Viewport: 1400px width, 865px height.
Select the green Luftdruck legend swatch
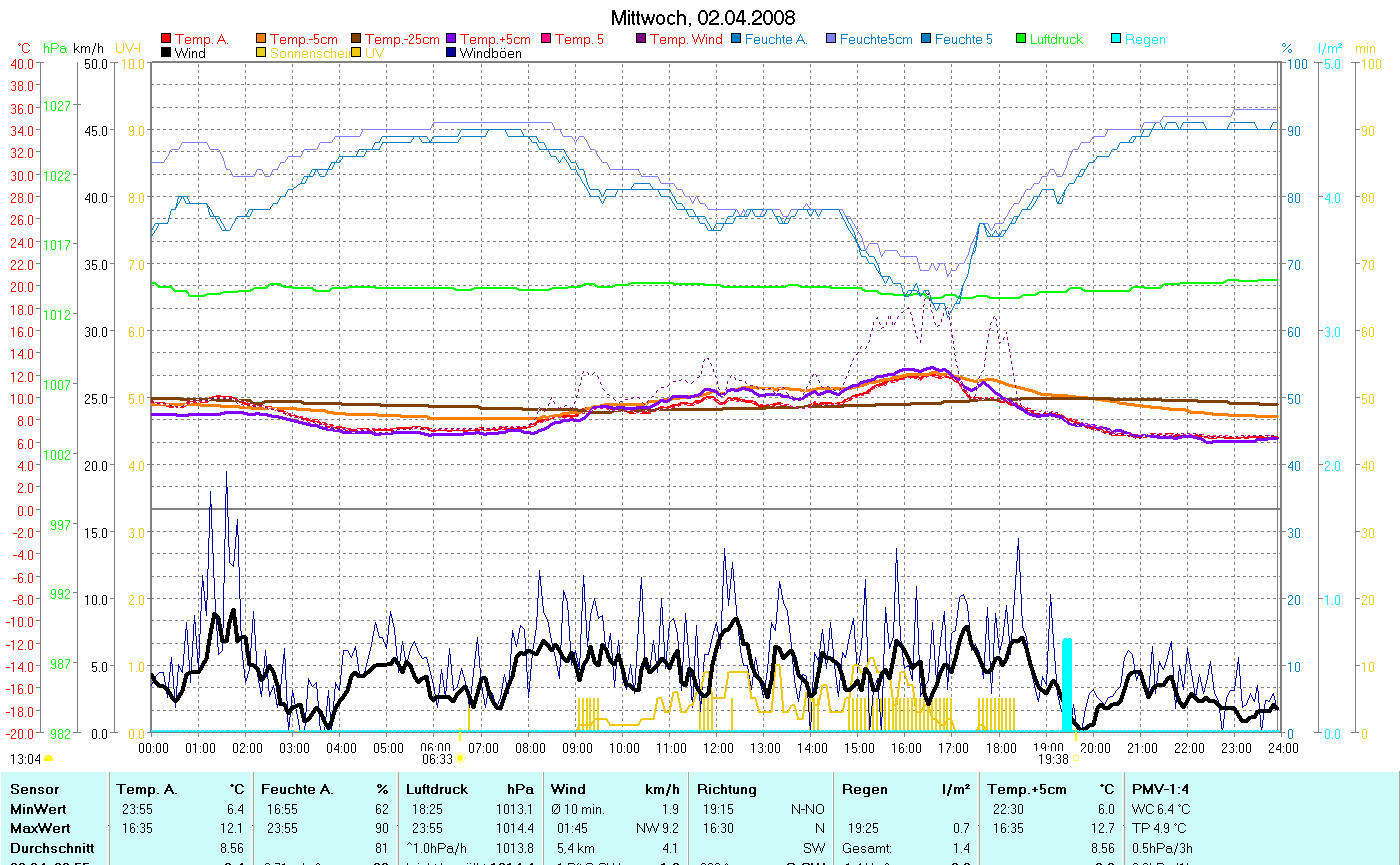pyautogui.click(x=1021, y=39)
